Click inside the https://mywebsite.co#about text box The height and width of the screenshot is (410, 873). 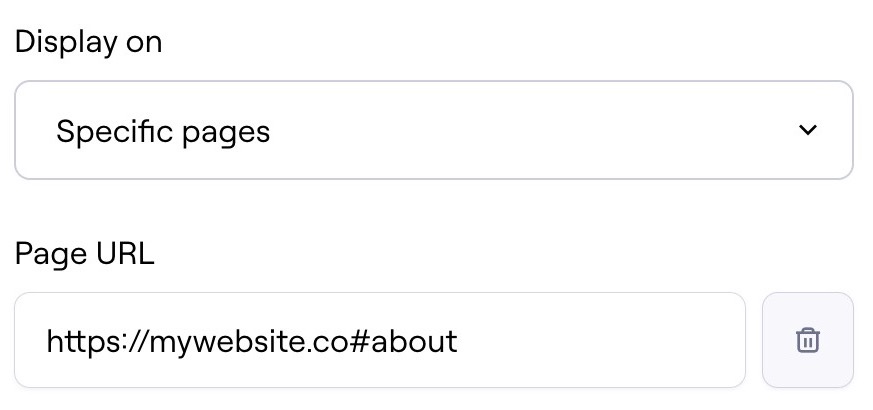(379, 341)
